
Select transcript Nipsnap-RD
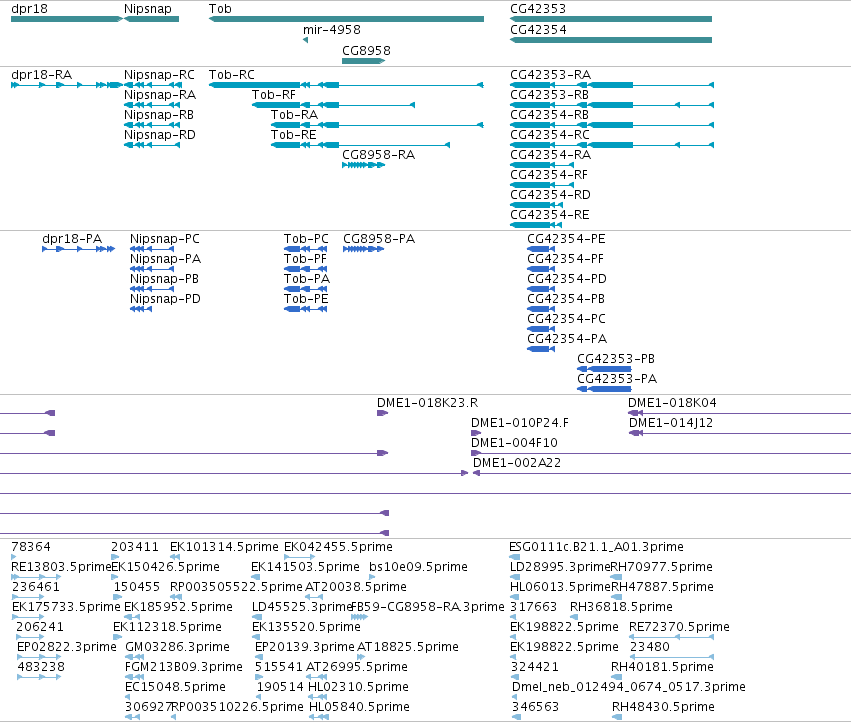point(152,145)
